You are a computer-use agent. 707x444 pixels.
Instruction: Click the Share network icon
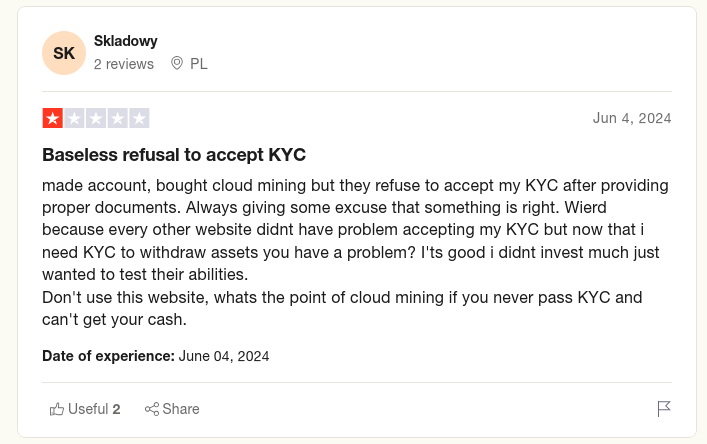click(152, 409)
